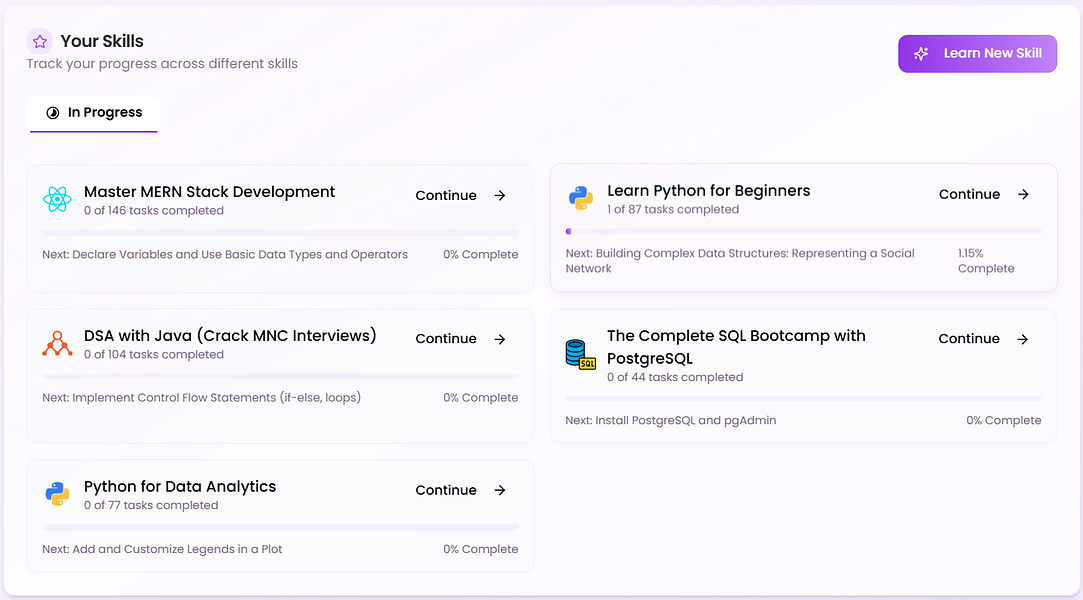The image size is (1083, 600).
Task: Continue the Learn Python for Beginners course
Action: [x=969, y=194]
